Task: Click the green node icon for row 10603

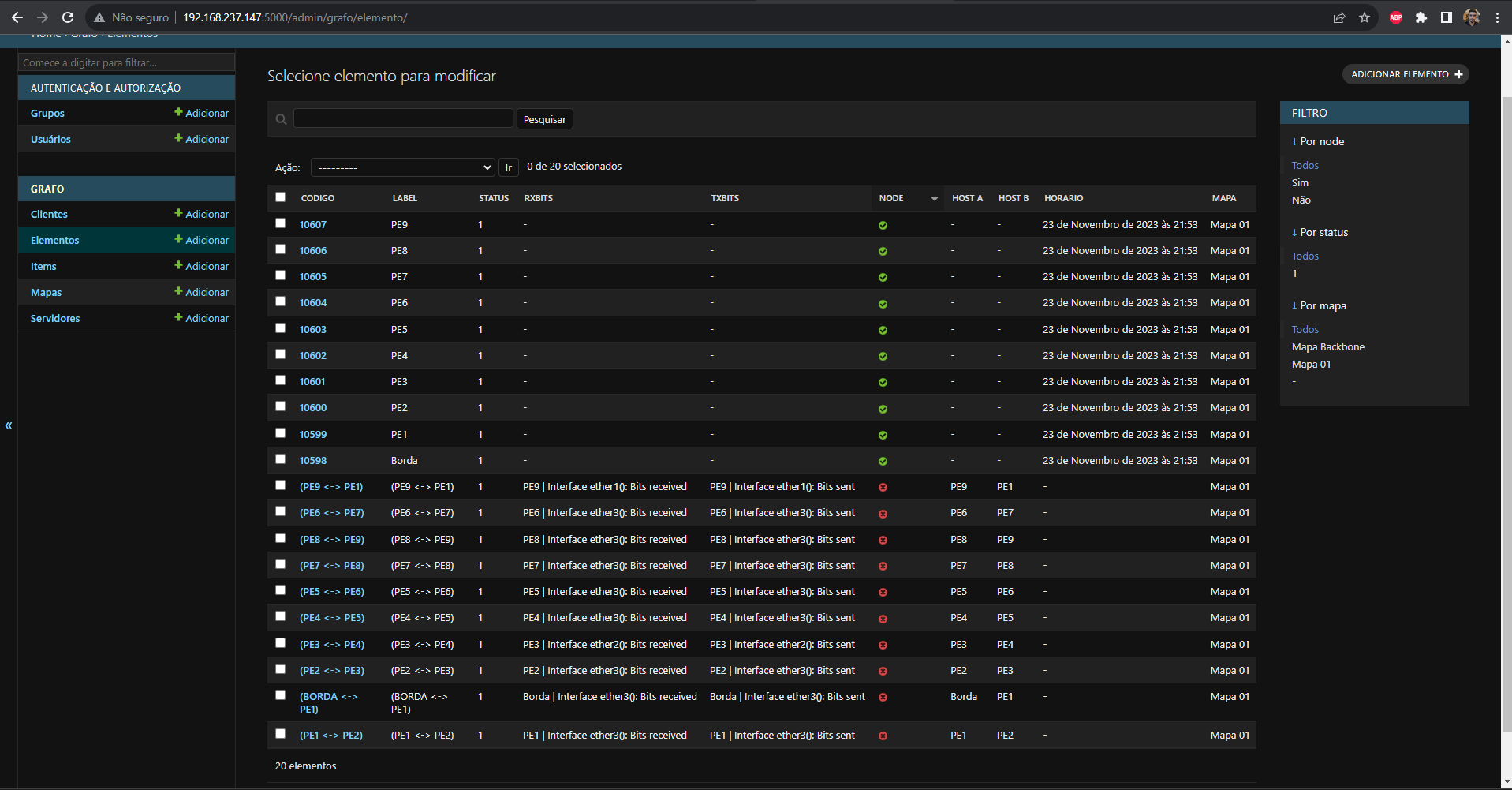Action: (883, 330)
